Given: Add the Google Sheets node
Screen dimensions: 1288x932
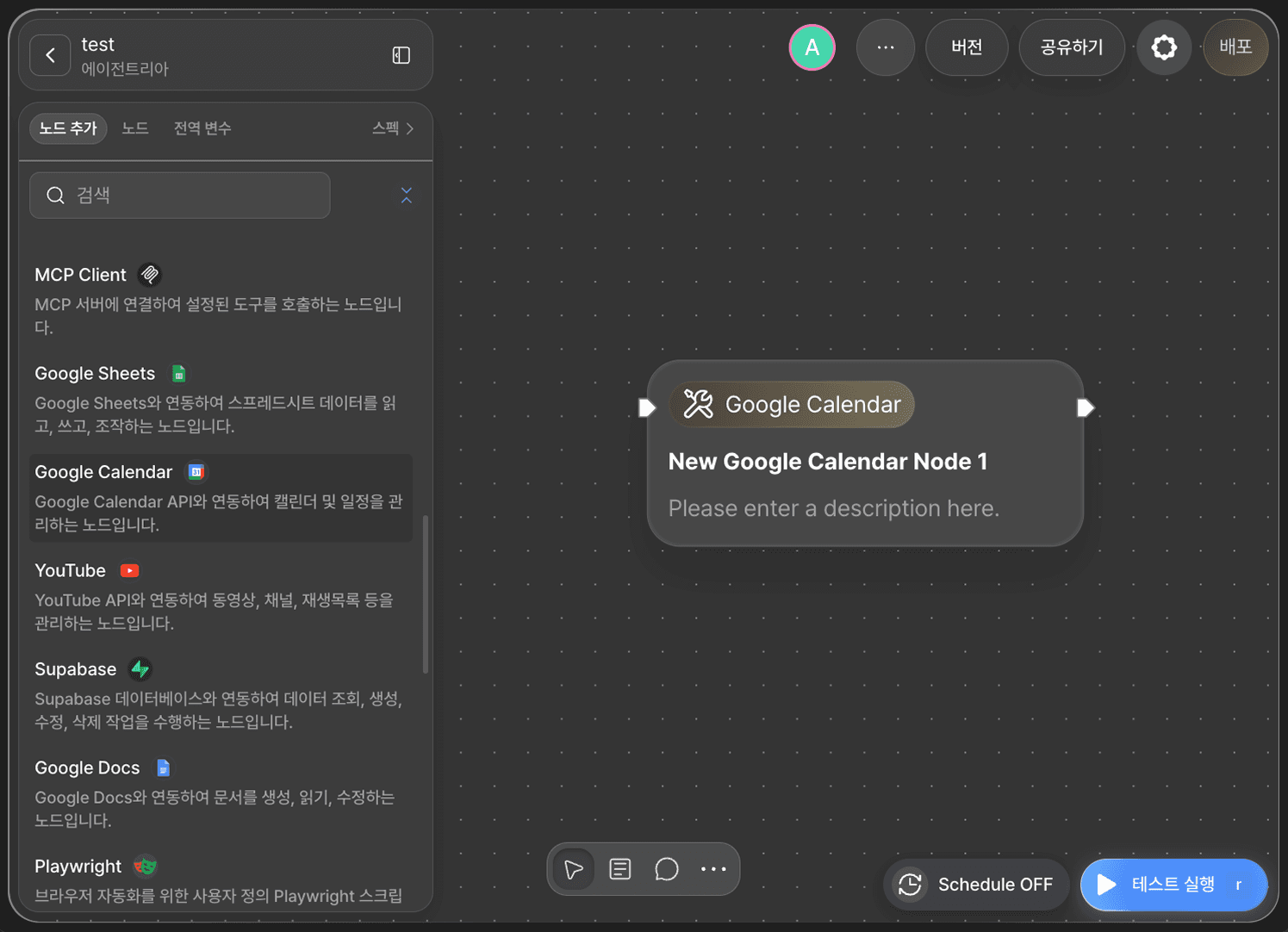Looking at the screenshot, I should pos(221,399).
